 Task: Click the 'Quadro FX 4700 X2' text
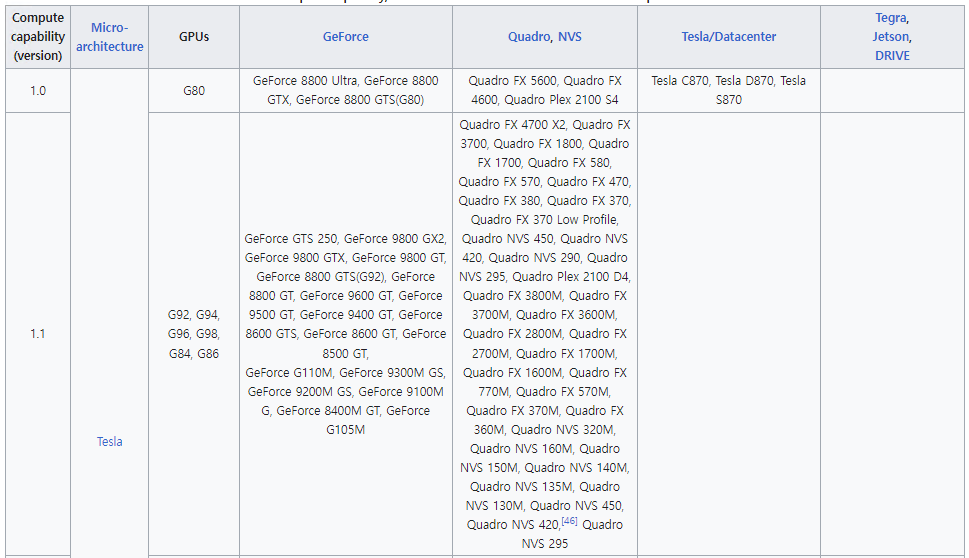pos(512,125)
